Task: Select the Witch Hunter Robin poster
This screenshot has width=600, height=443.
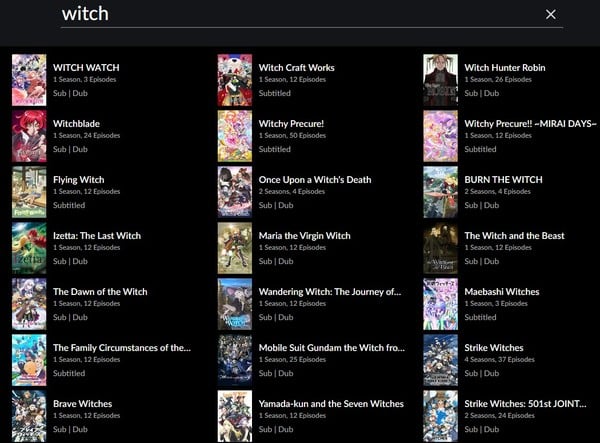Action: pyautogui.click(x=440, y=80)
